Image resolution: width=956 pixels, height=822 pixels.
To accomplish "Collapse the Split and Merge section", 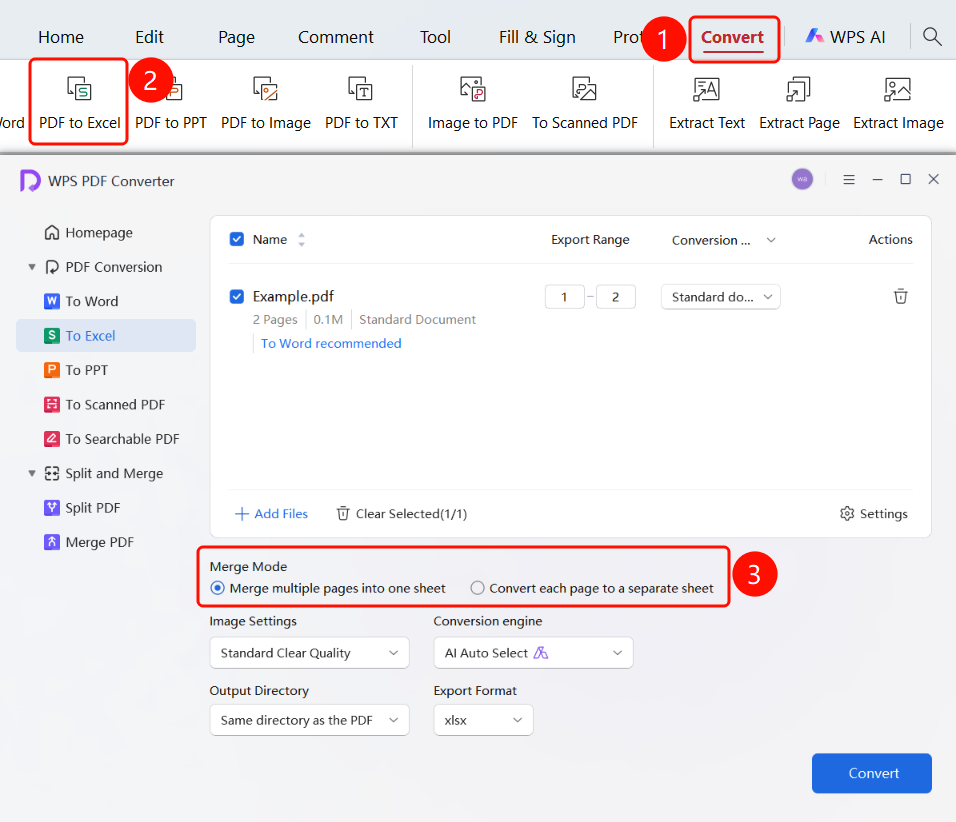I will [32, 473].
